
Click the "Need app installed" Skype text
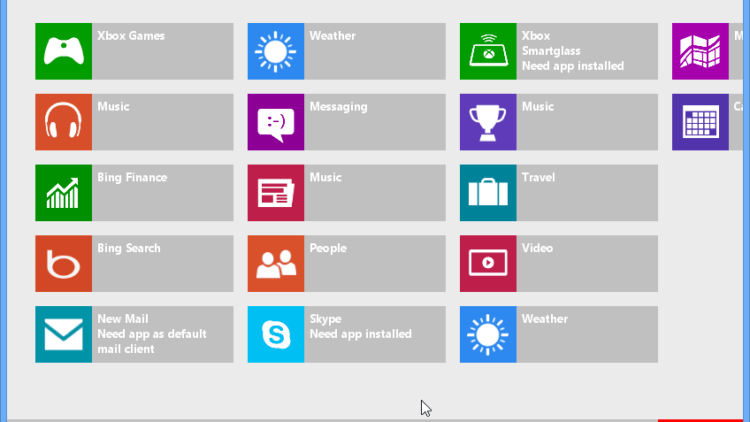[360, 334]
